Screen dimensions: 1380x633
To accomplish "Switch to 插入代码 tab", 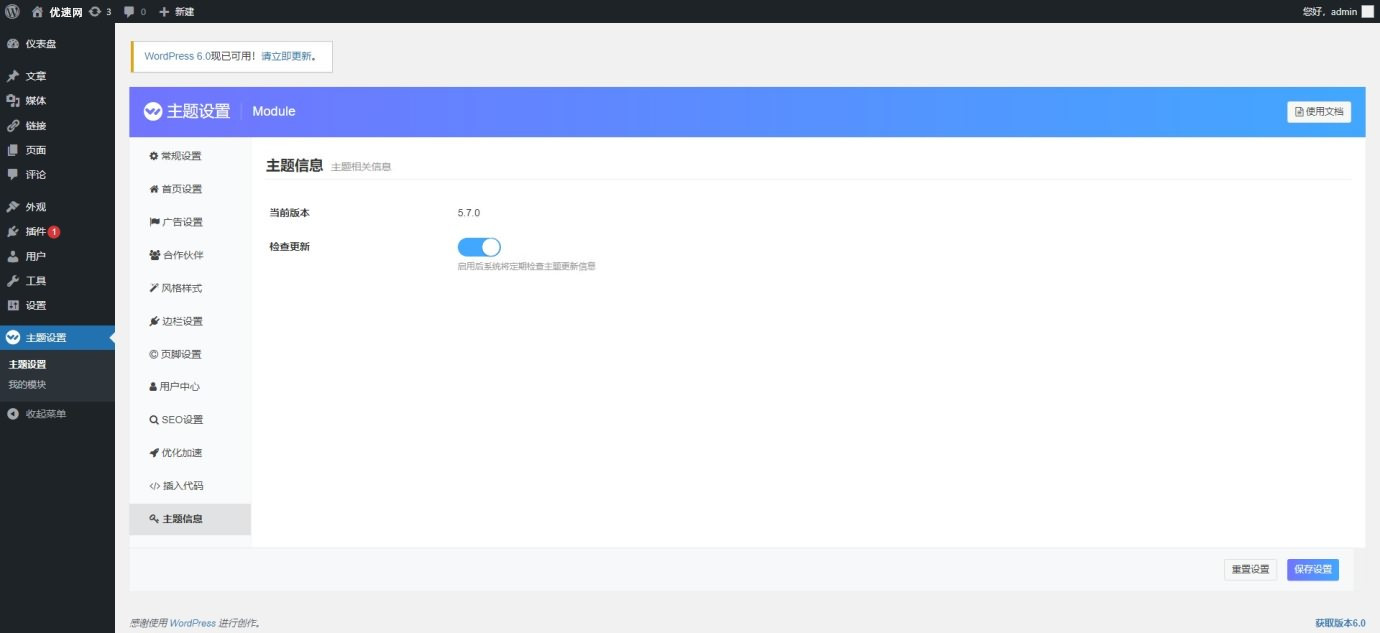I will tap(190, 486).
